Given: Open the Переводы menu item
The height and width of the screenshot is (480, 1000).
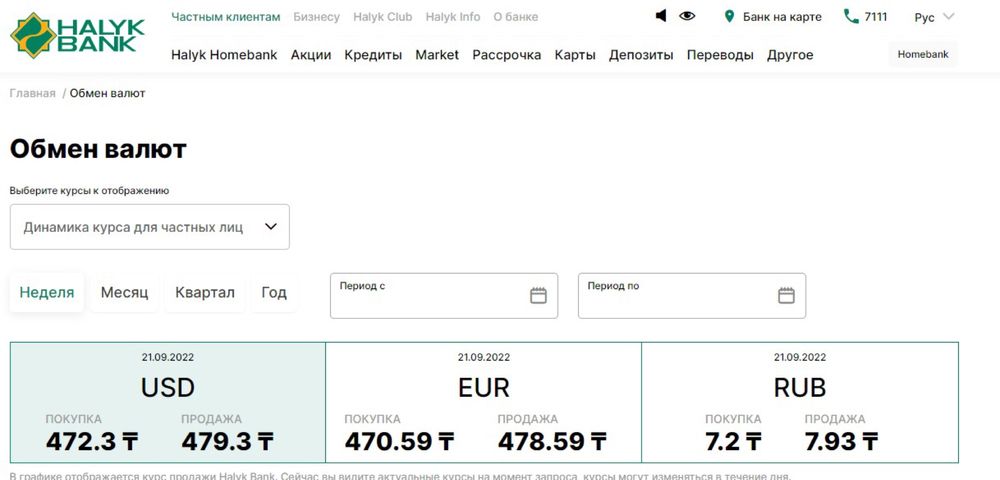Looking at the screenshot, I should [x=720, y=55].
